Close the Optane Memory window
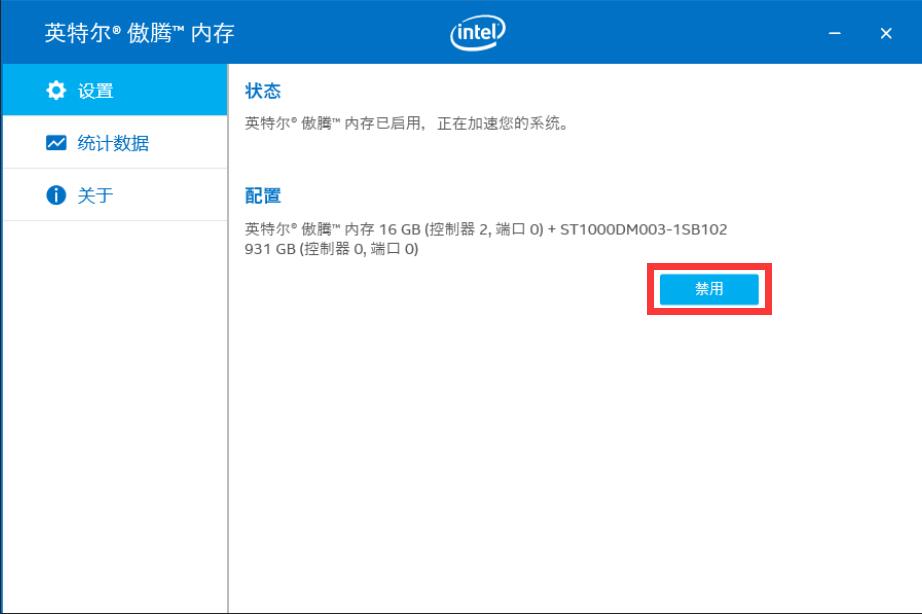Viewport: 922px width, 614px height. point(886,33)
